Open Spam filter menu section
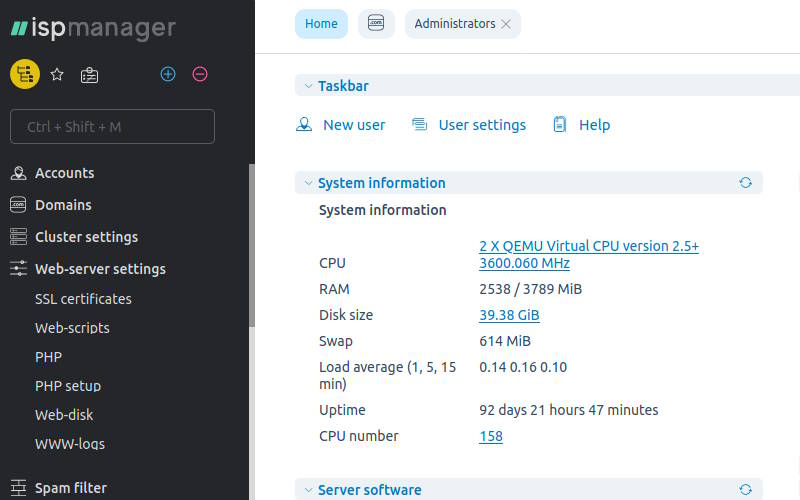The image size is (800, 500). (x=70, y=488)
